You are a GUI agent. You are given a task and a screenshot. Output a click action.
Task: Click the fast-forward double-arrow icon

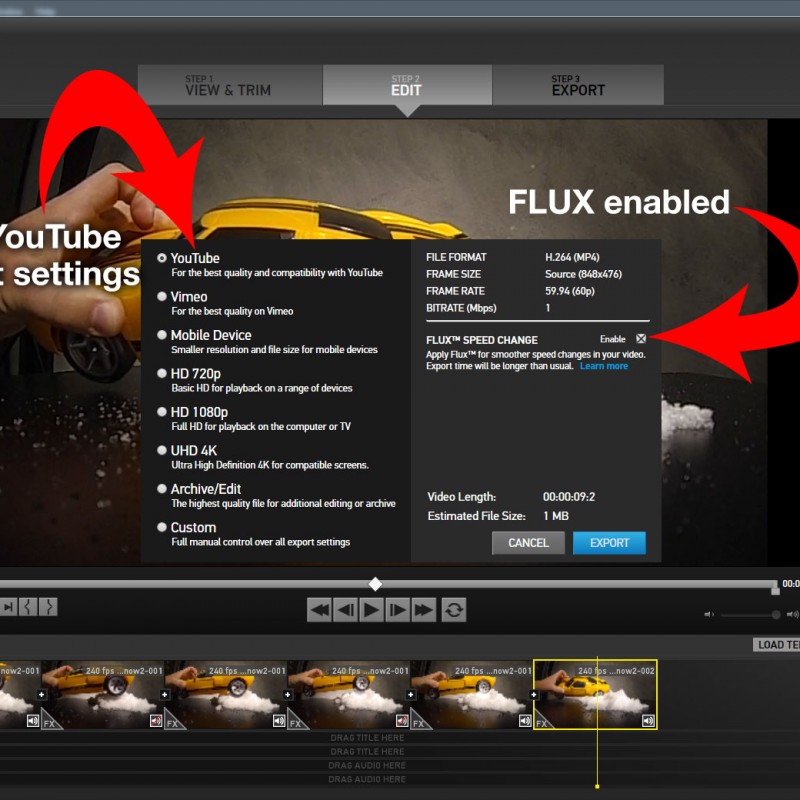(423, 609)
